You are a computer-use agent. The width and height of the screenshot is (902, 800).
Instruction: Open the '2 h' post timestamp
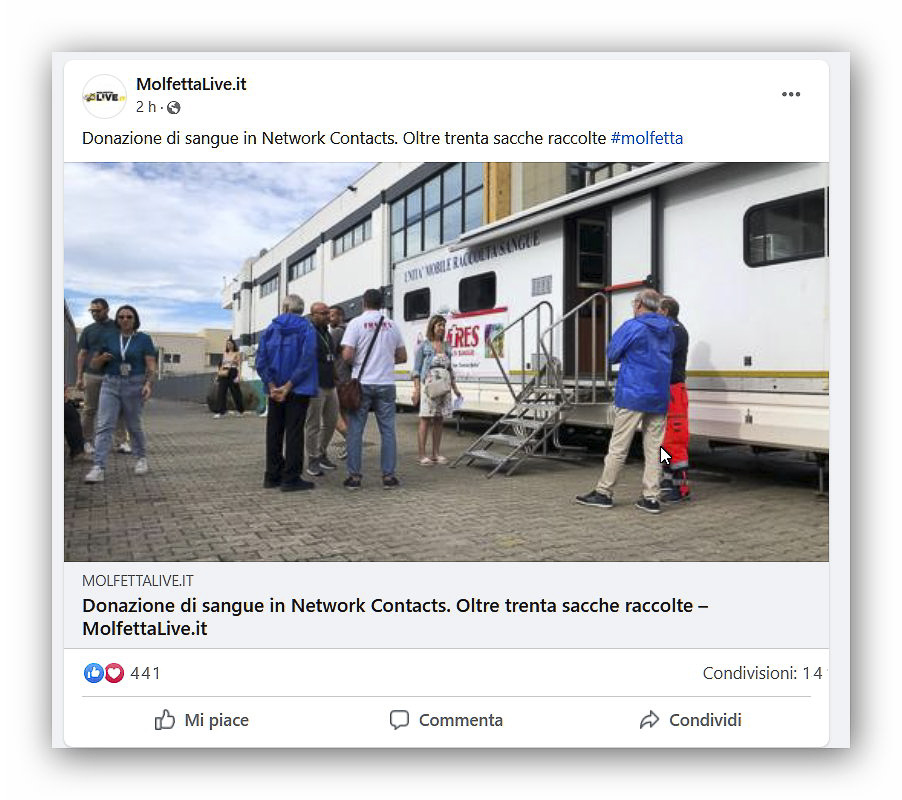[146, 107]
